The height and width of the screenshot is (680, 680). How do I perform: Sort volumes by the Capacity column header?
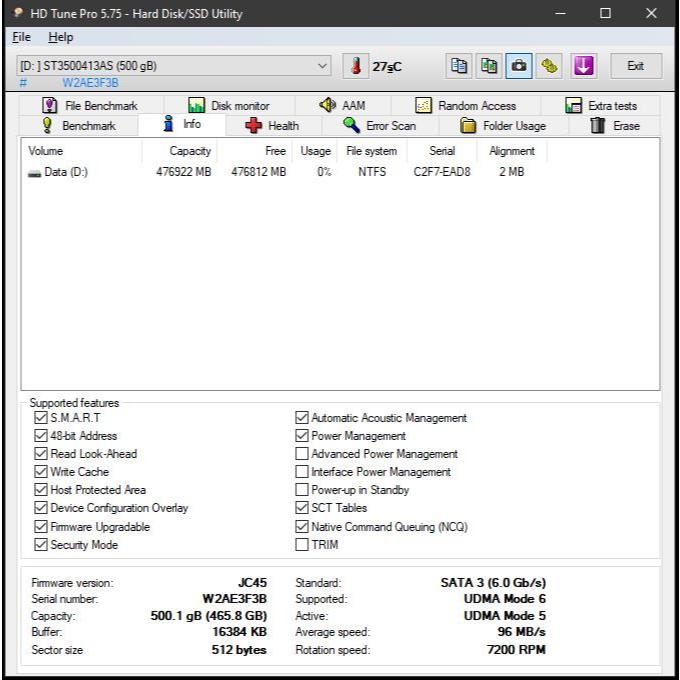click(189, 151)
